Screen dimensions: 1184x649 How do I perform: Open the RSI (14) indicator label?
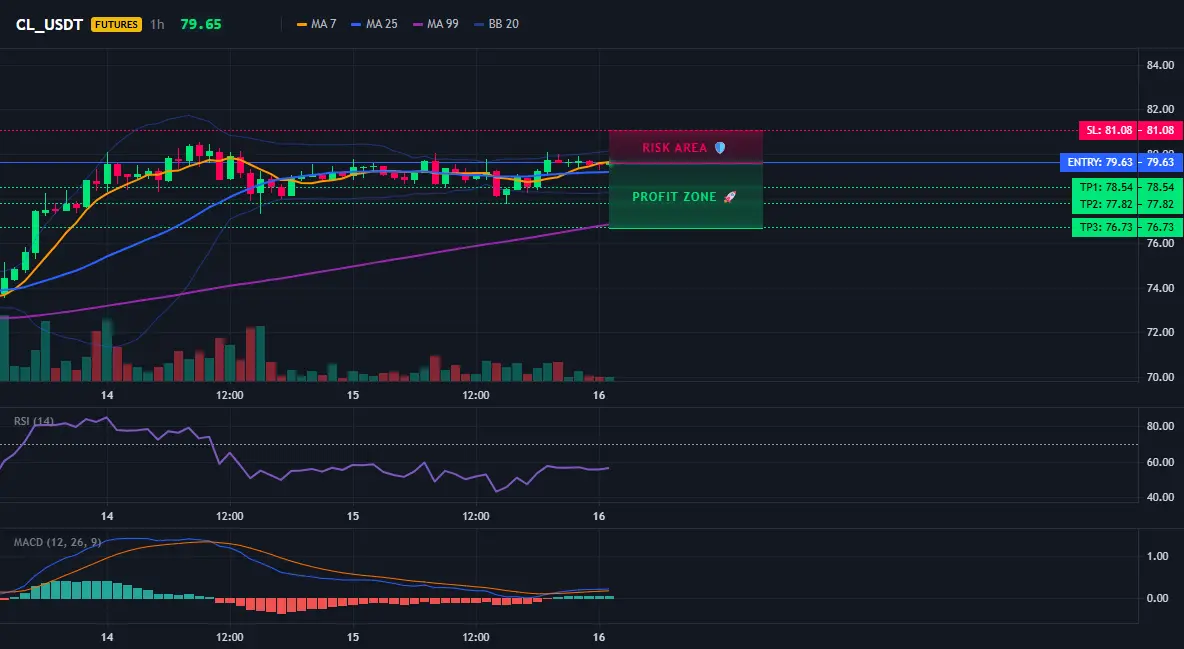pyautogui.click(x=34, y=421)
